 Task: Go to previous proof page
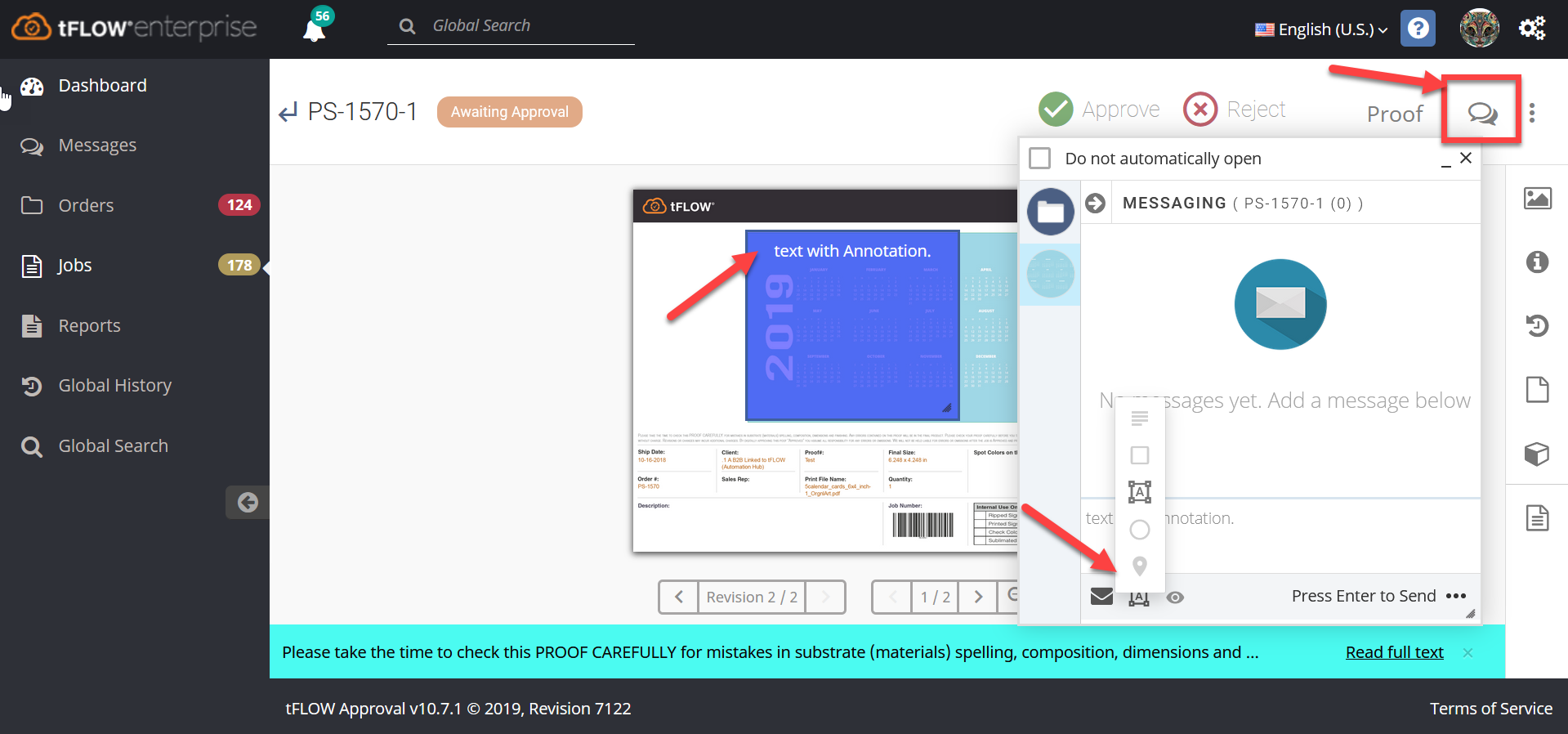(x=892, y=597)
